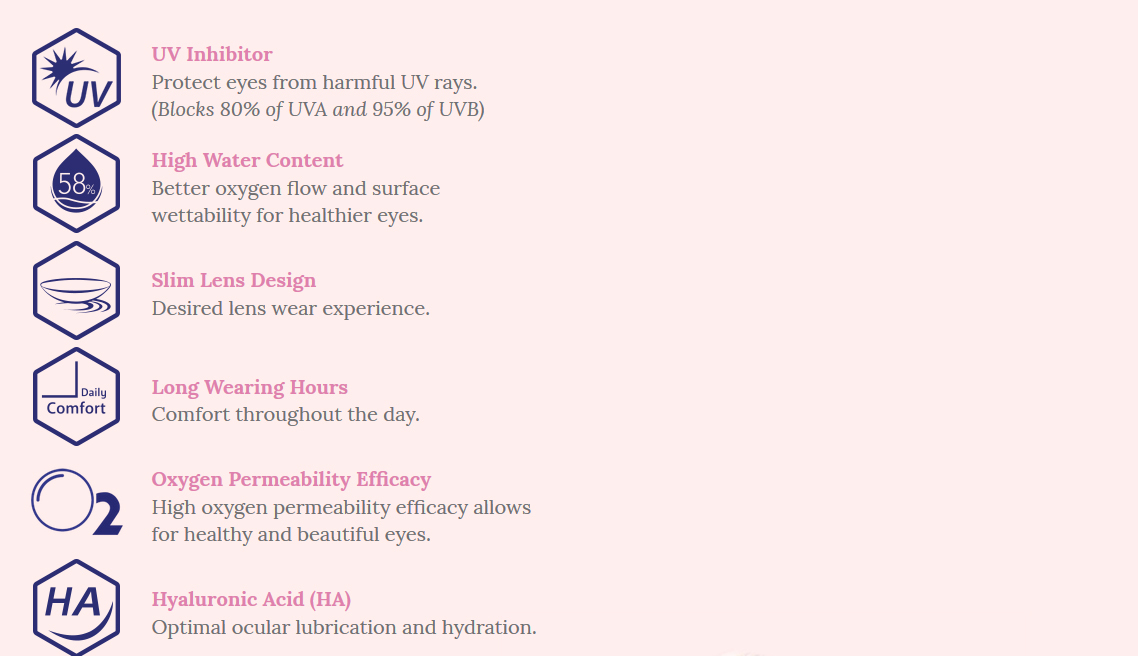The image size is (1138, 656).
Task: Click the Daily Comfort hexagon icon
Action: tap(76, 397)
